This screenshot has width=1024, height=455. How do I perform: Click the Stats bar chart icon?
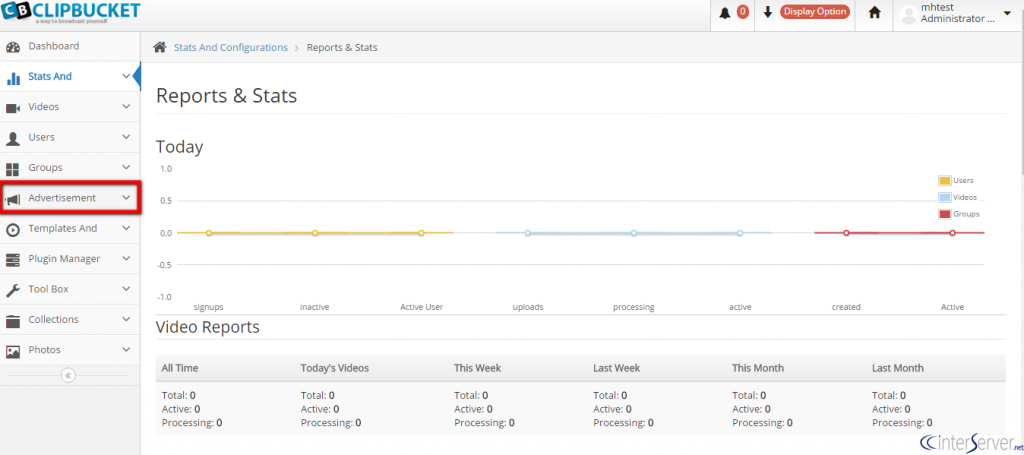pos(12,78)
